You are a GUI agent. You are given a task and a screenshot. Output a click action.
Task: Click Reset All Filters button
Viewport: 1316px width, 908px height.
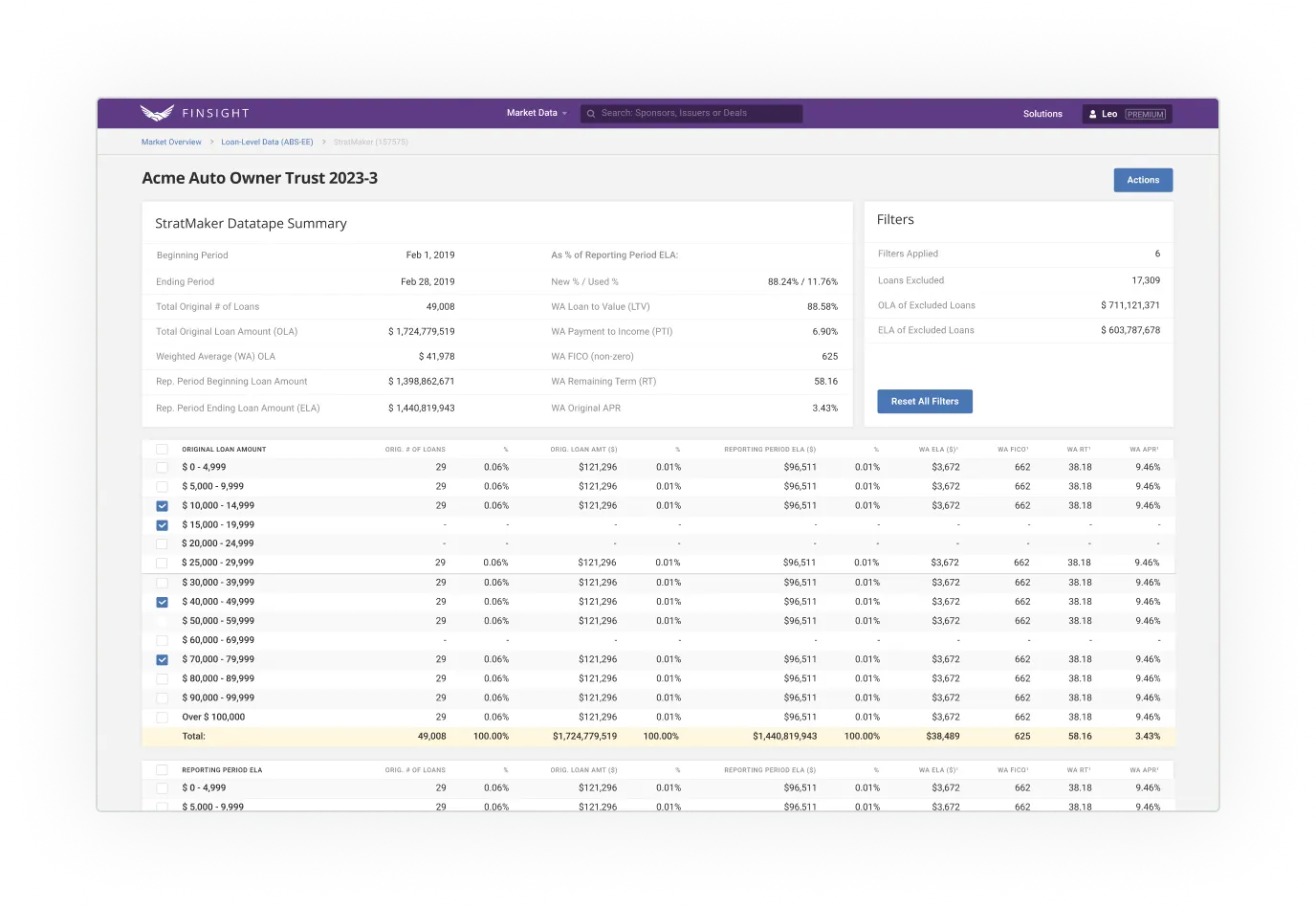(x=925, y=401)
